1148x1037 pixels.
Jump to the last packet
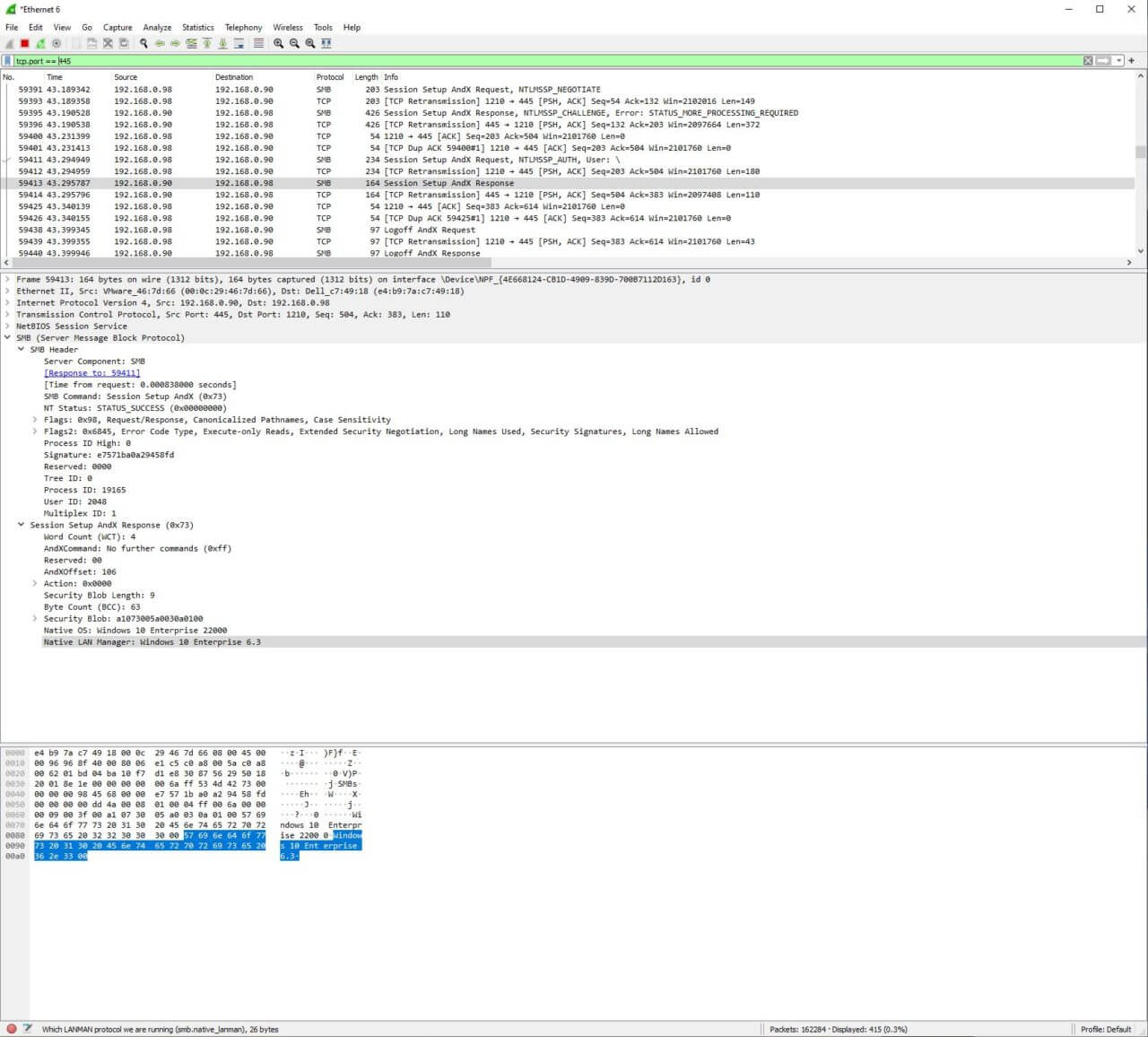tap(222, 43)
